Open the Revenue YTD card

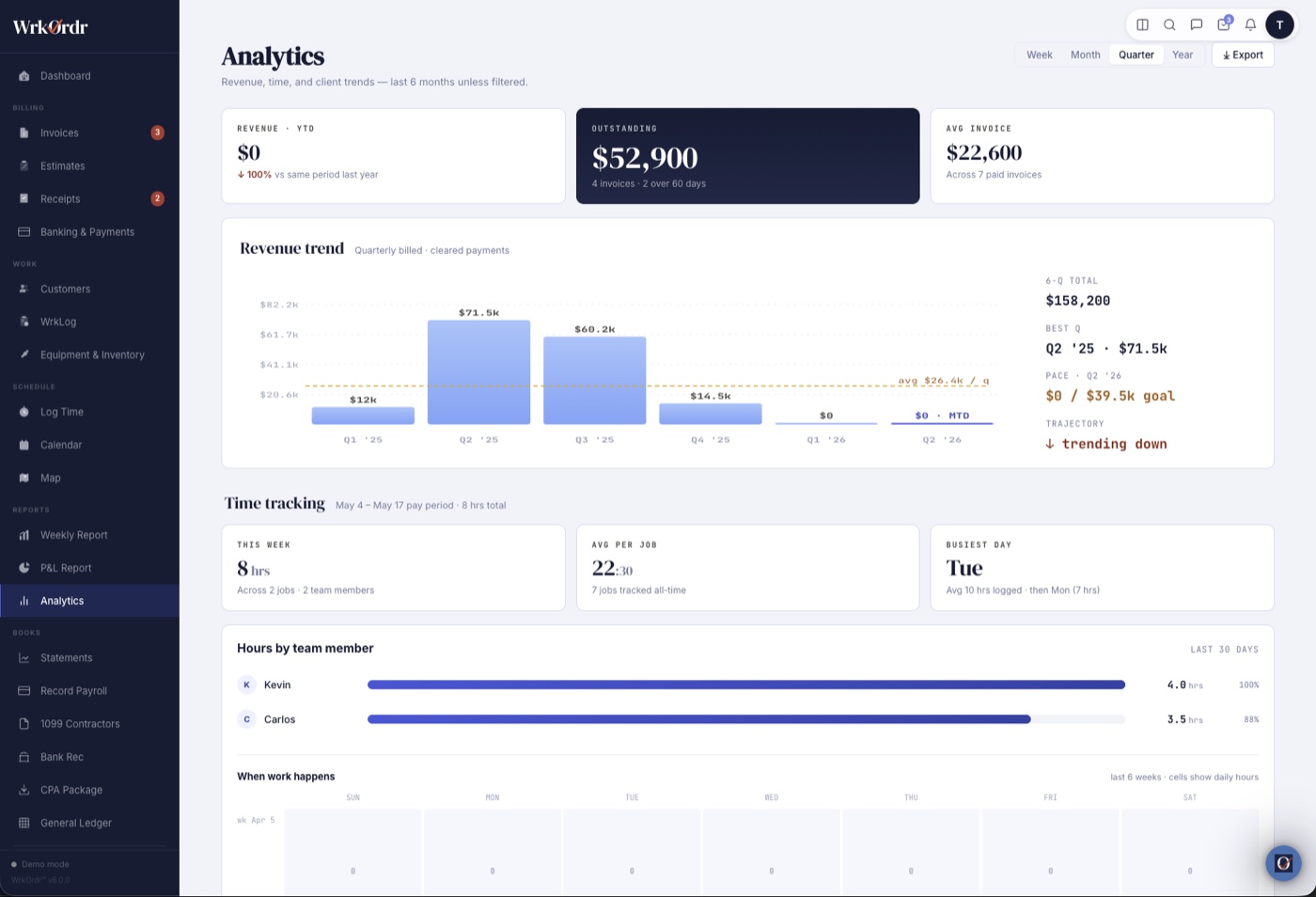tap(393, 156)
